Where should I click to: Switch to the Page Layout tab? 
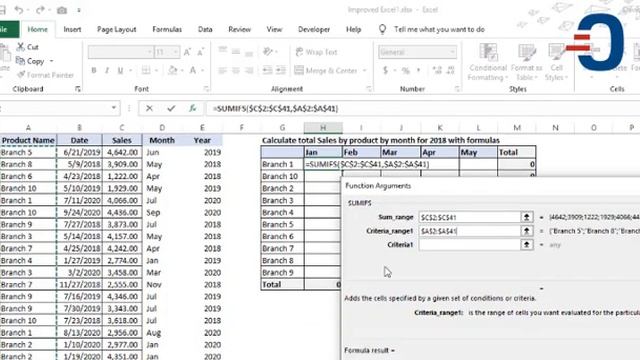tap(117, 29)
